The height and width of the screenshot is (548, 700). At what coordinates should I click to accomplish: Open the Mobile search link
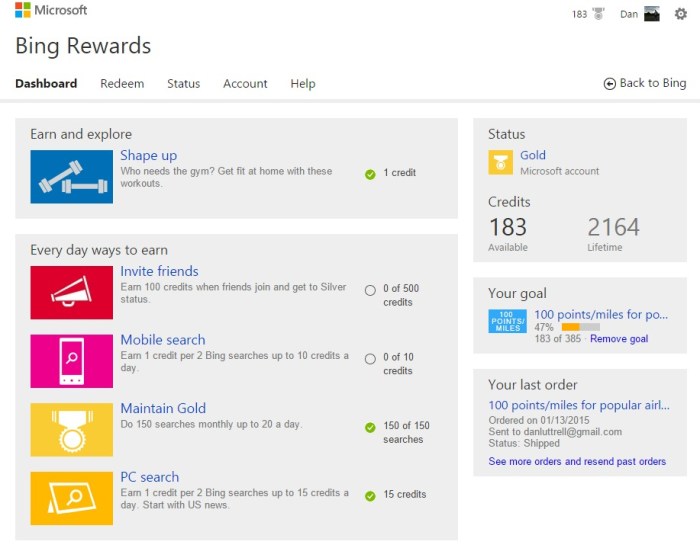point(163,340)
